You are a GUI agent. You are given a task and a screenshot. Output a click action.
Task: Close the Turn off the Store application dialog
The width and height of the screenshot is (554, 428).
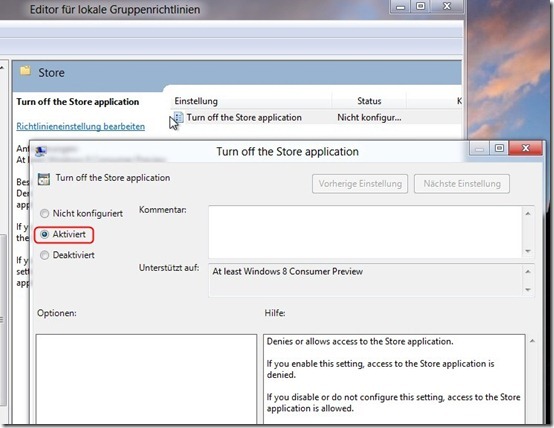click(525, 148)
